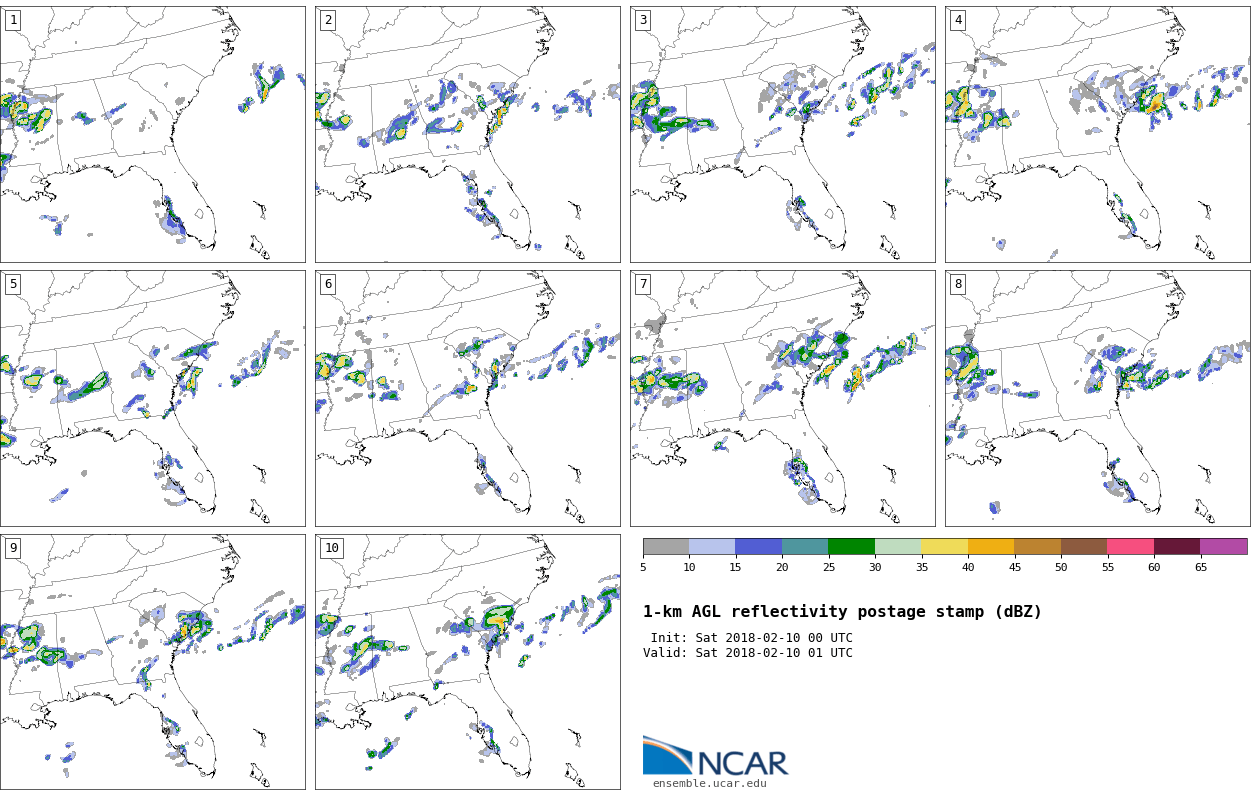1260x791 pixels.
Task: Click the purple 65+ dBZ swatch
Action: coord(1224,546)
